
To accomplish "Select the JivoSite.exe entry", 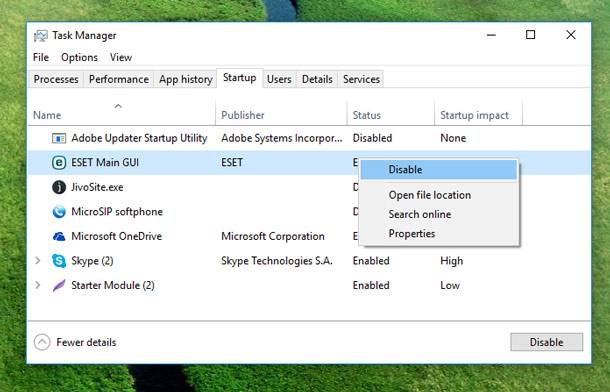I will 97,187.
